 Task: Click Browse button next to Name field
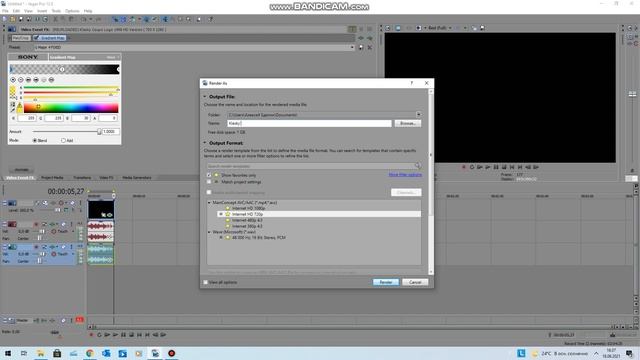point(408,123)
